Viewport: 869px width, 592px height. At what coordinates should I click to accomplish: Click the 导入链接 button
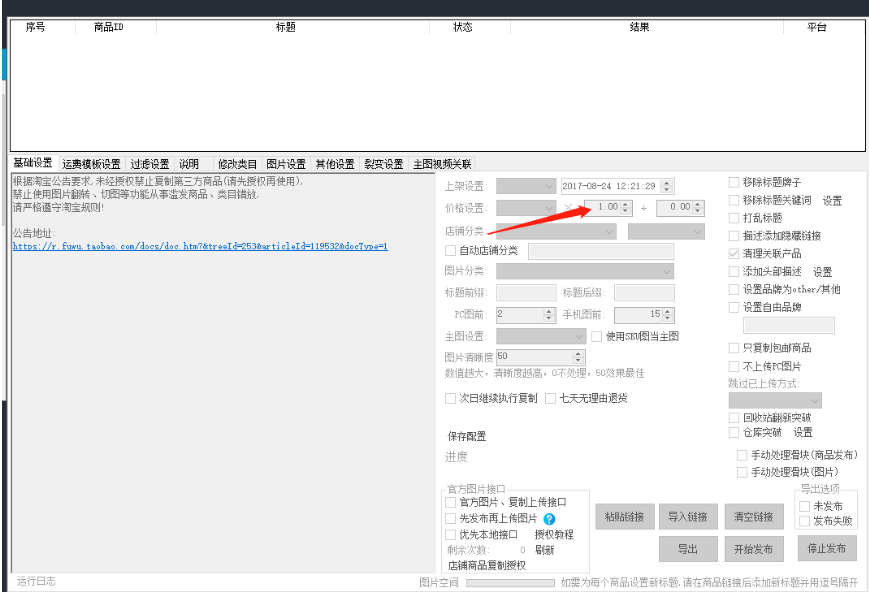pos(688,517)
